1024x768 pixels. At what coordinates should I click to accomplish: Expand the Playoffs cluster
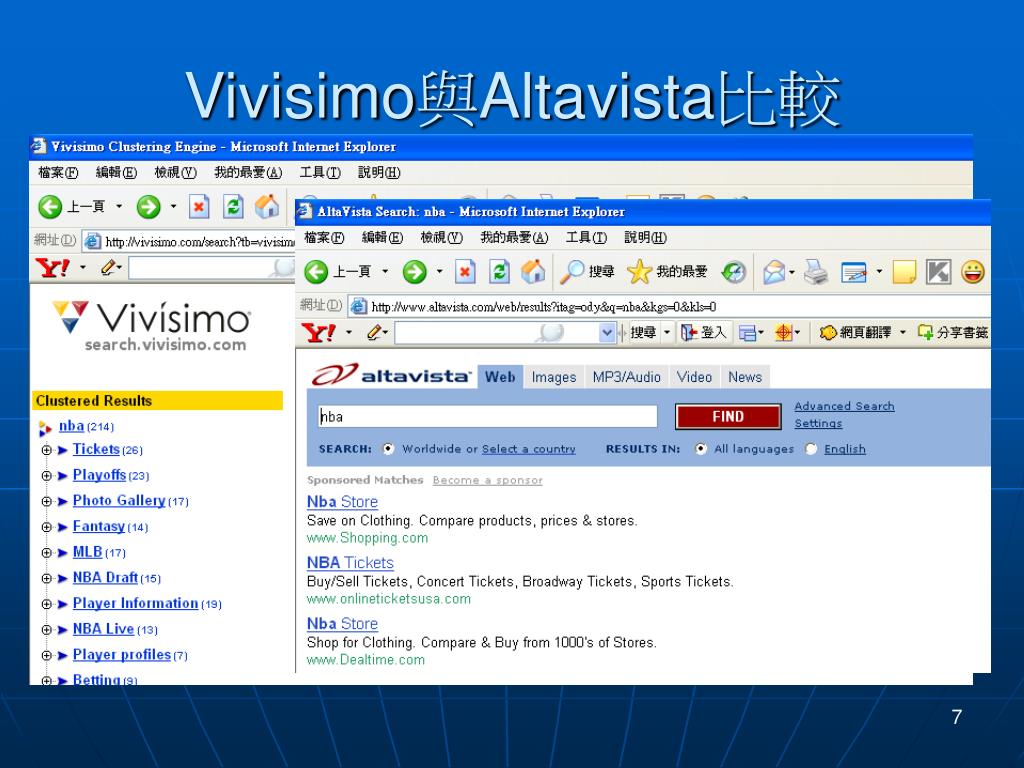coord(46,475)
